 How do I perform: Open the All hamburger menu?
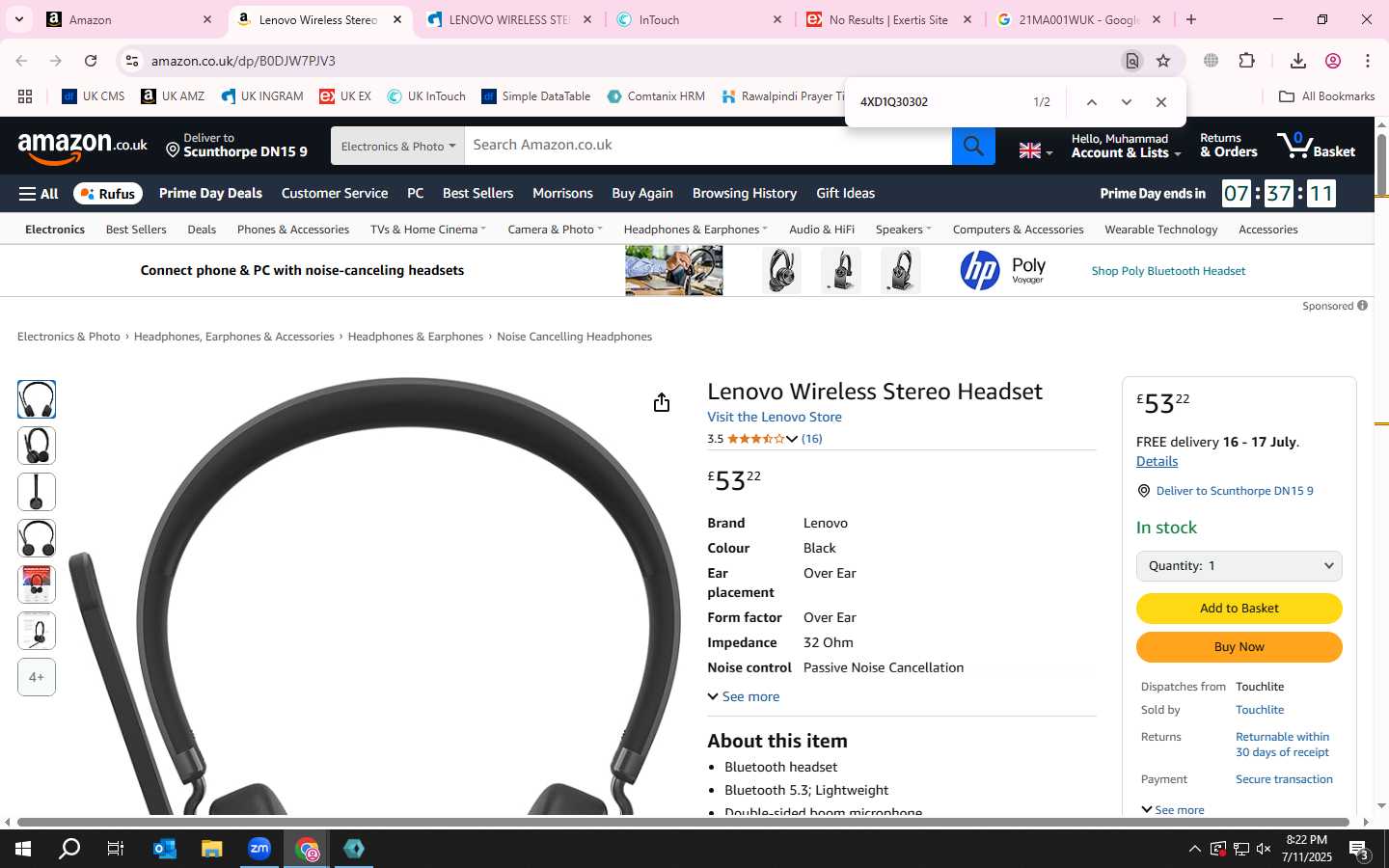[x=39, y=194]
